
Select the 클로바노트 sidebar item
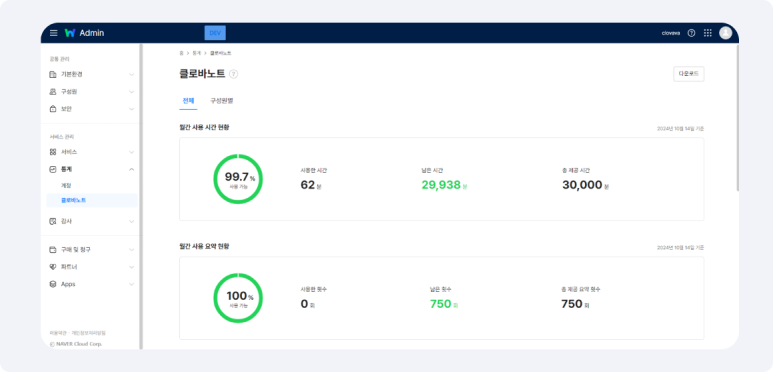click(92, 201)
